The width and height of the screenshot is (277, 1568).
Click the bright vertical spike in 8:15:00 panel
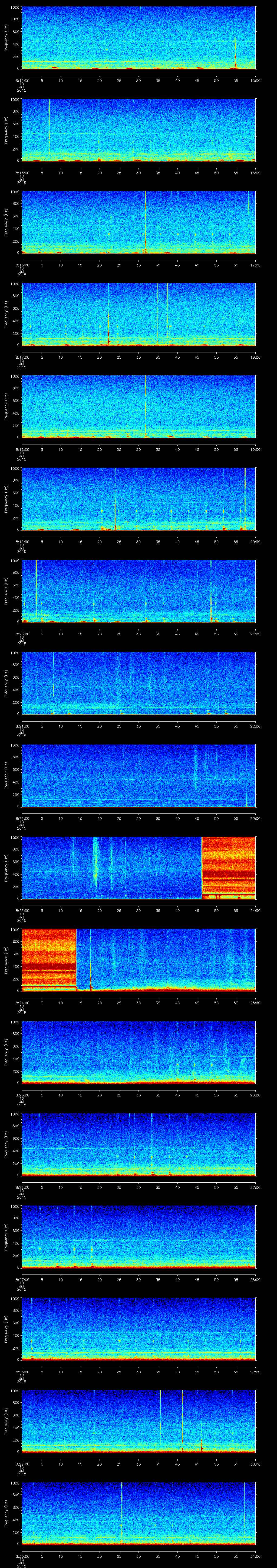click(49, 126)
